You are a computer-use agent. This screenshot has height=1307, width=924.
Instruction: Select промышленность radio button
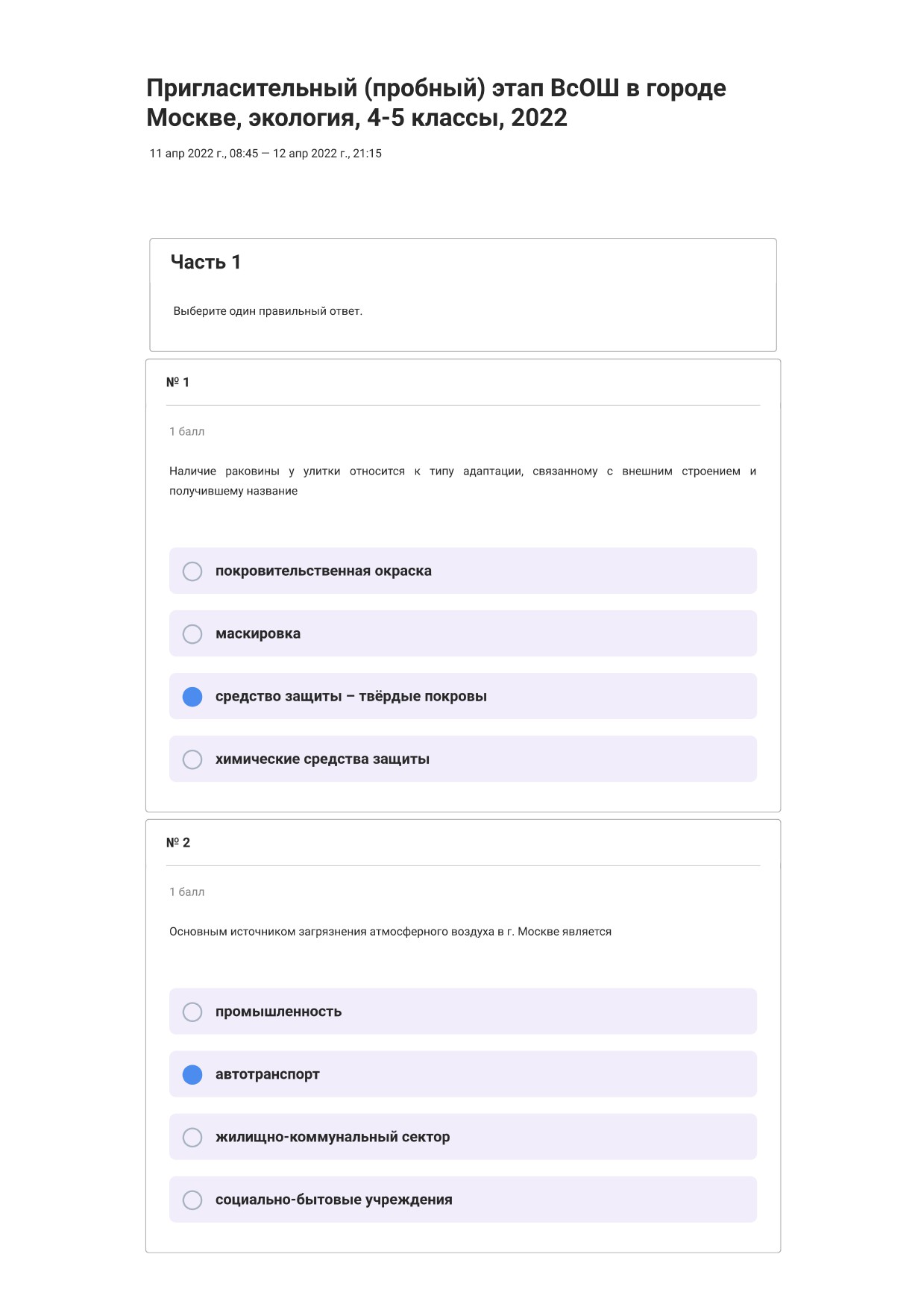[x=192, y=1012]
